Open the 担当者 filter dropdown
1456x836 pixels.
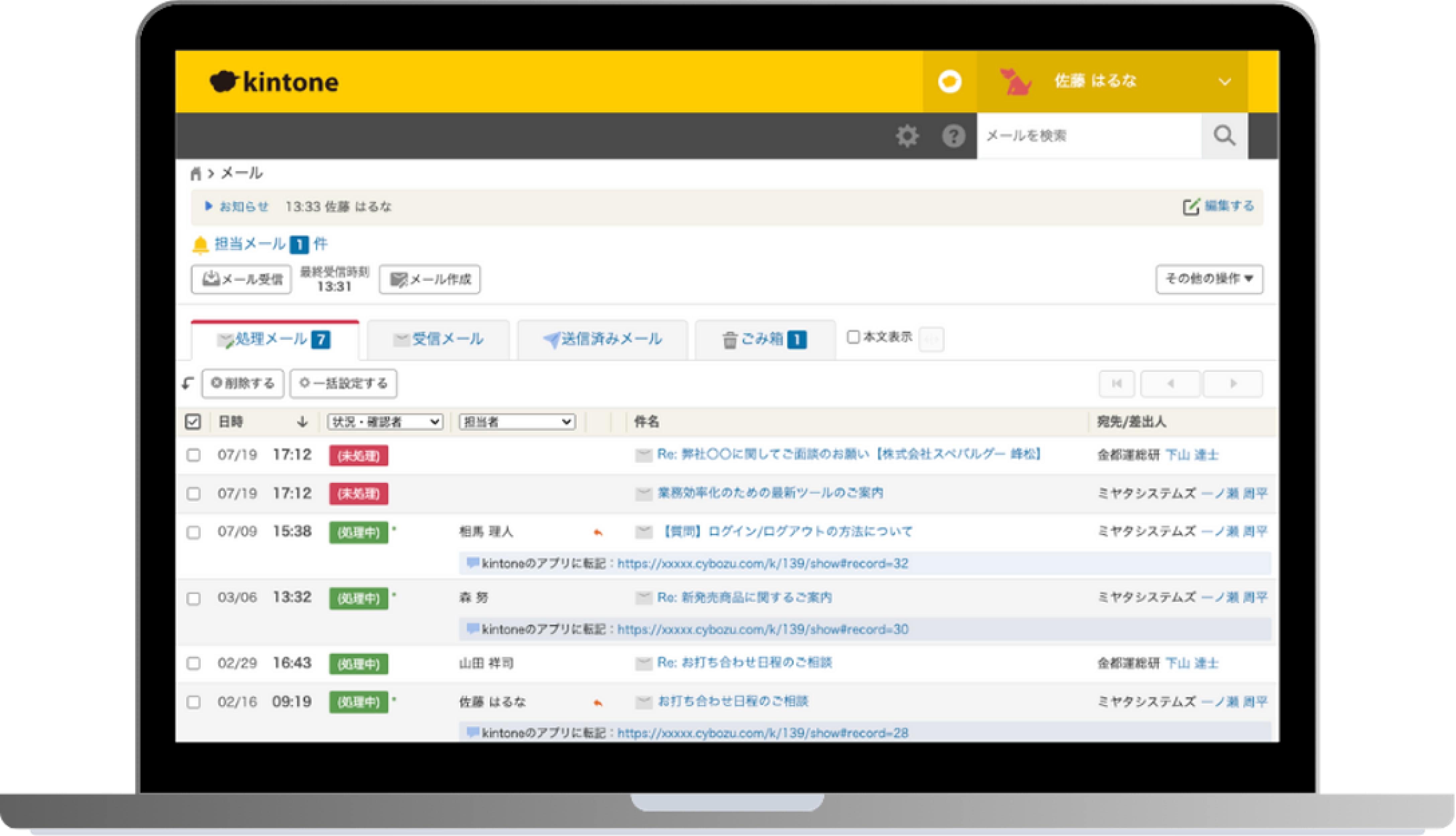[517, 422]
